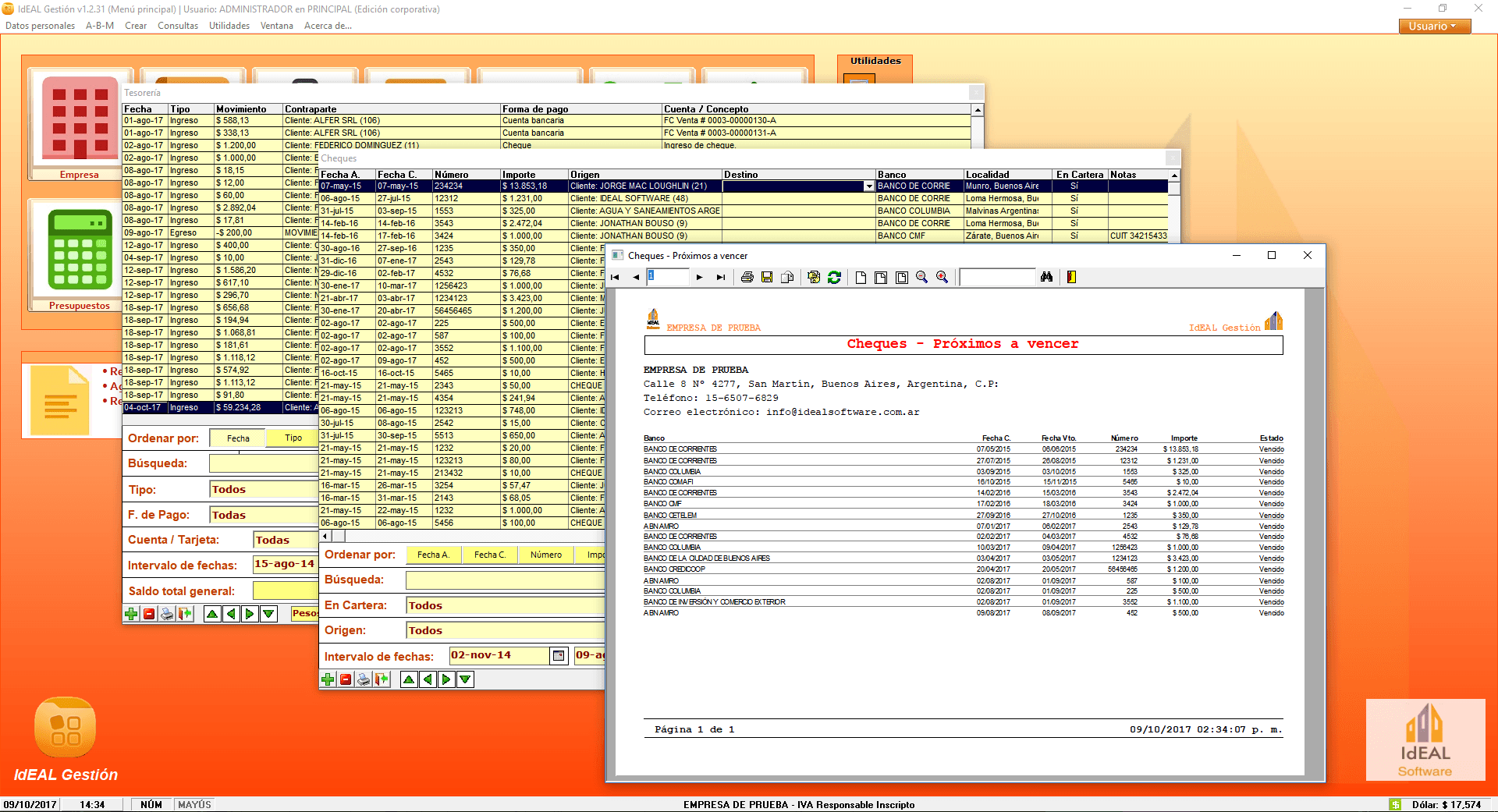Screen dimensions: 1498x812
Task: Open the A-B-M menu
Action: pos(100,26)
